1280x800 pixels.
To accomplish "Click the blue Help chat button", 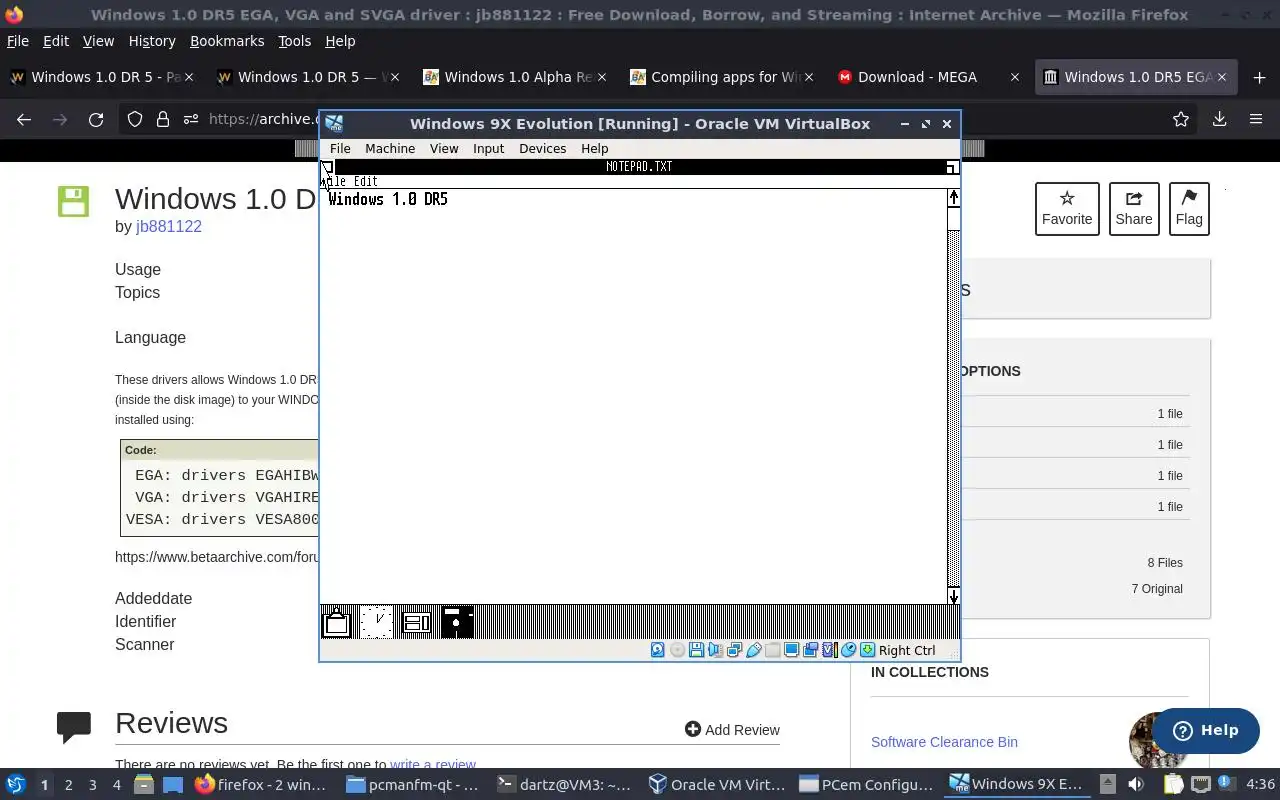I will pos(1205,730).
